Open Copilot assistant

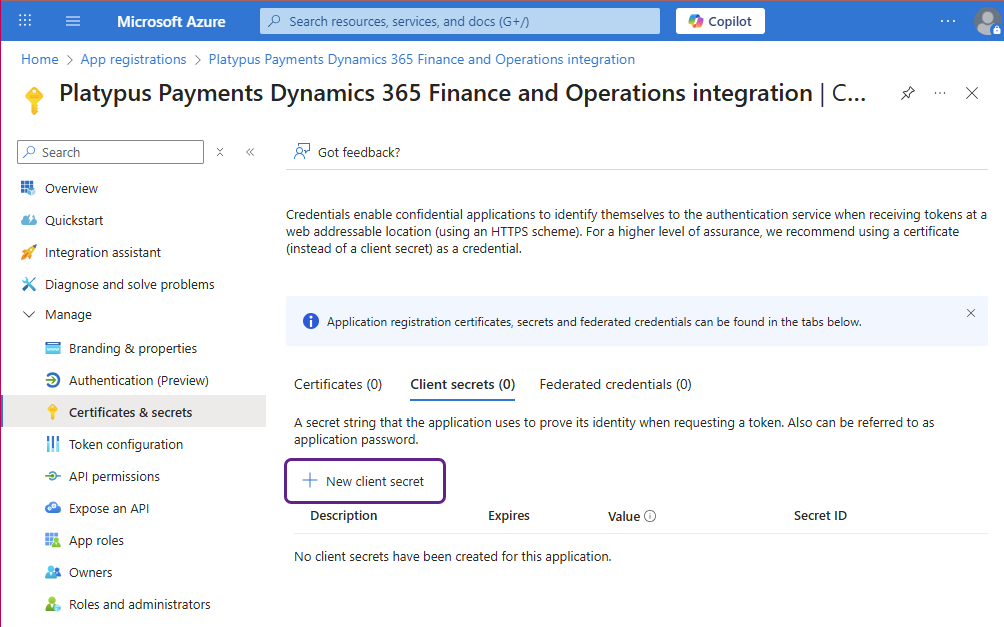(x=720, y=21)
